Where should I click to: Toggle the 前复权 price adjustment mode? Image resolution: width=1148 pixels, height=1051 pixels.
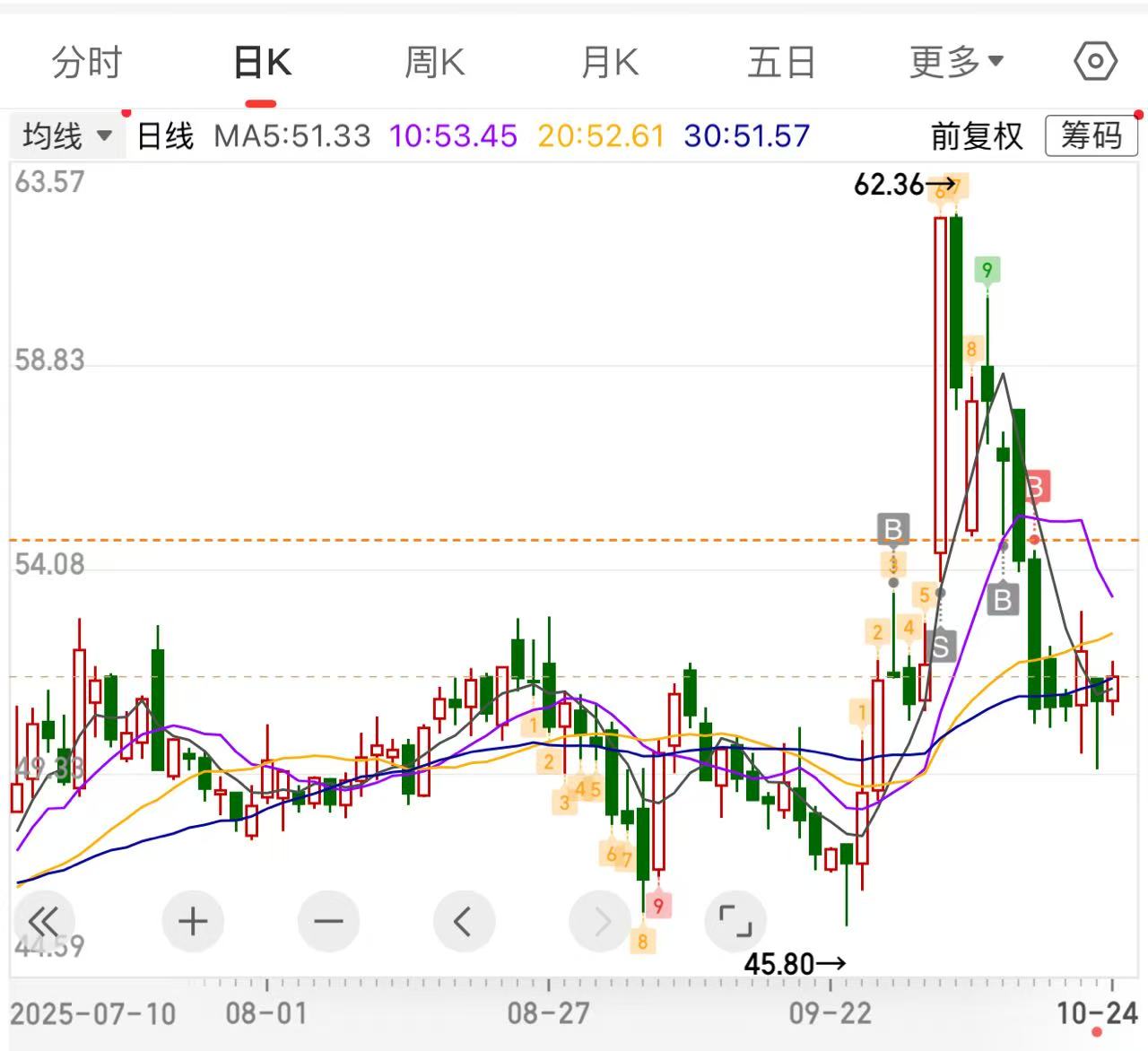tap(977, 136)
